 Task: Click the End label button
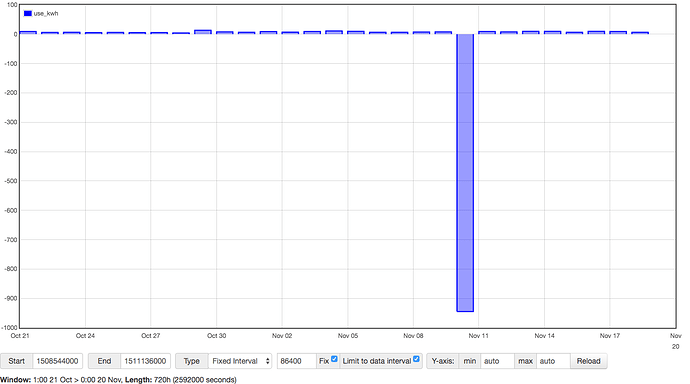104,361
